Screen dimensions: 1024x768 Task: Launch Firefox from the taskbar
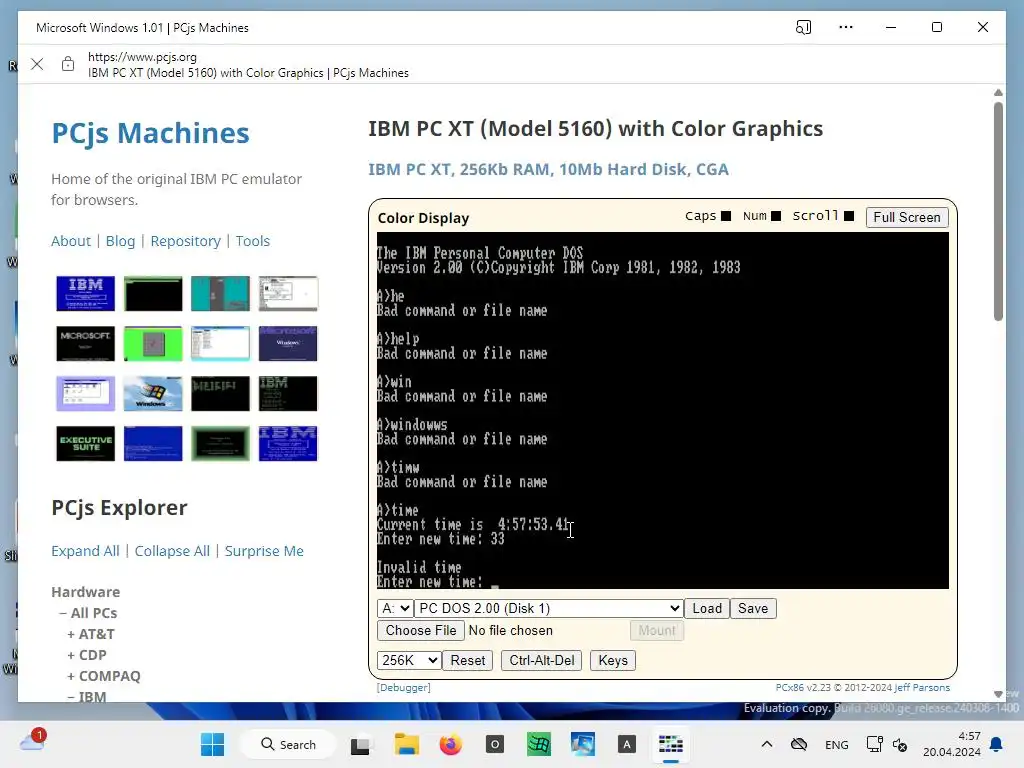[x=450, y=744]
